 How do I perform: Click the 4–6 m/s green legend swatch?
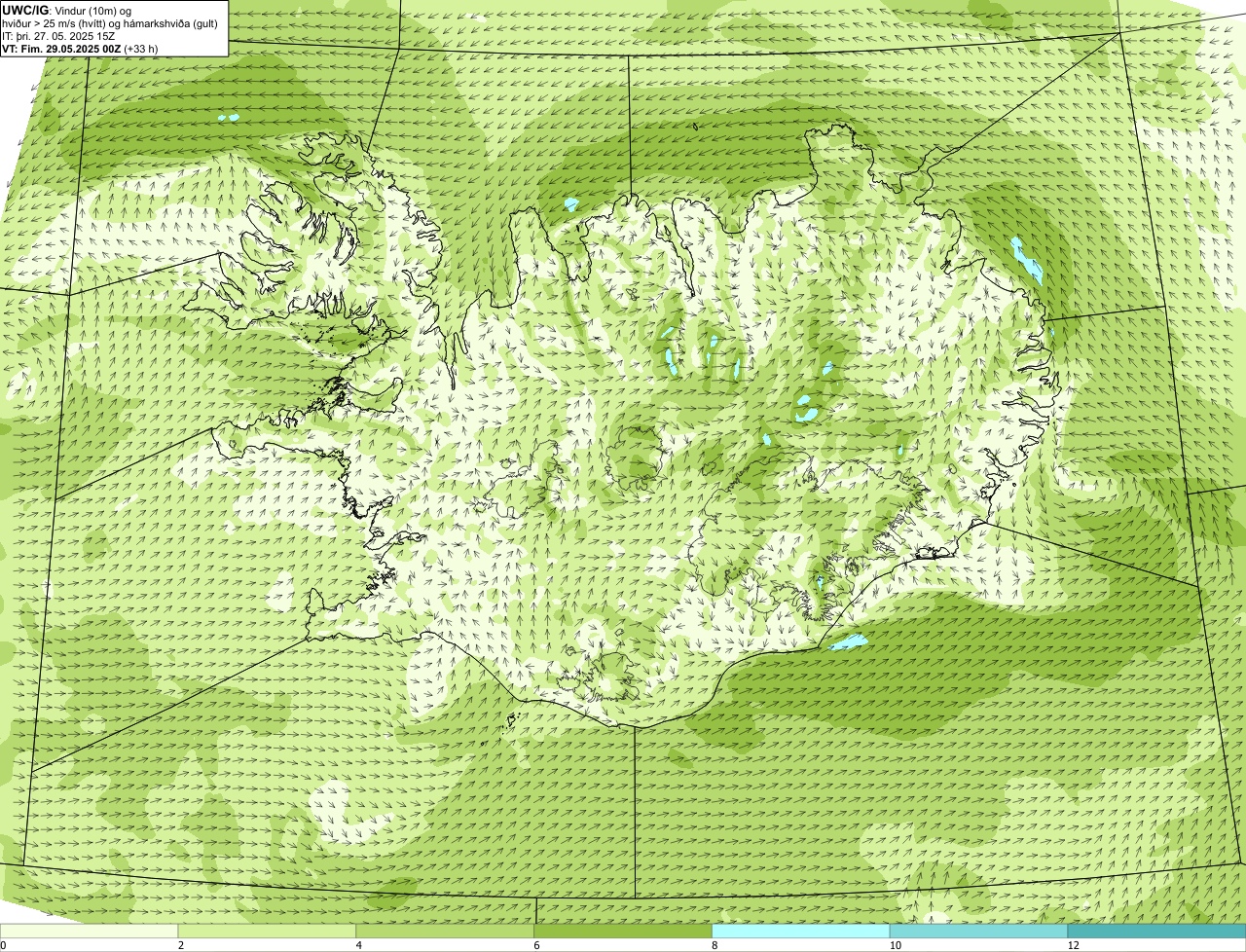click(x=446, y=931)
